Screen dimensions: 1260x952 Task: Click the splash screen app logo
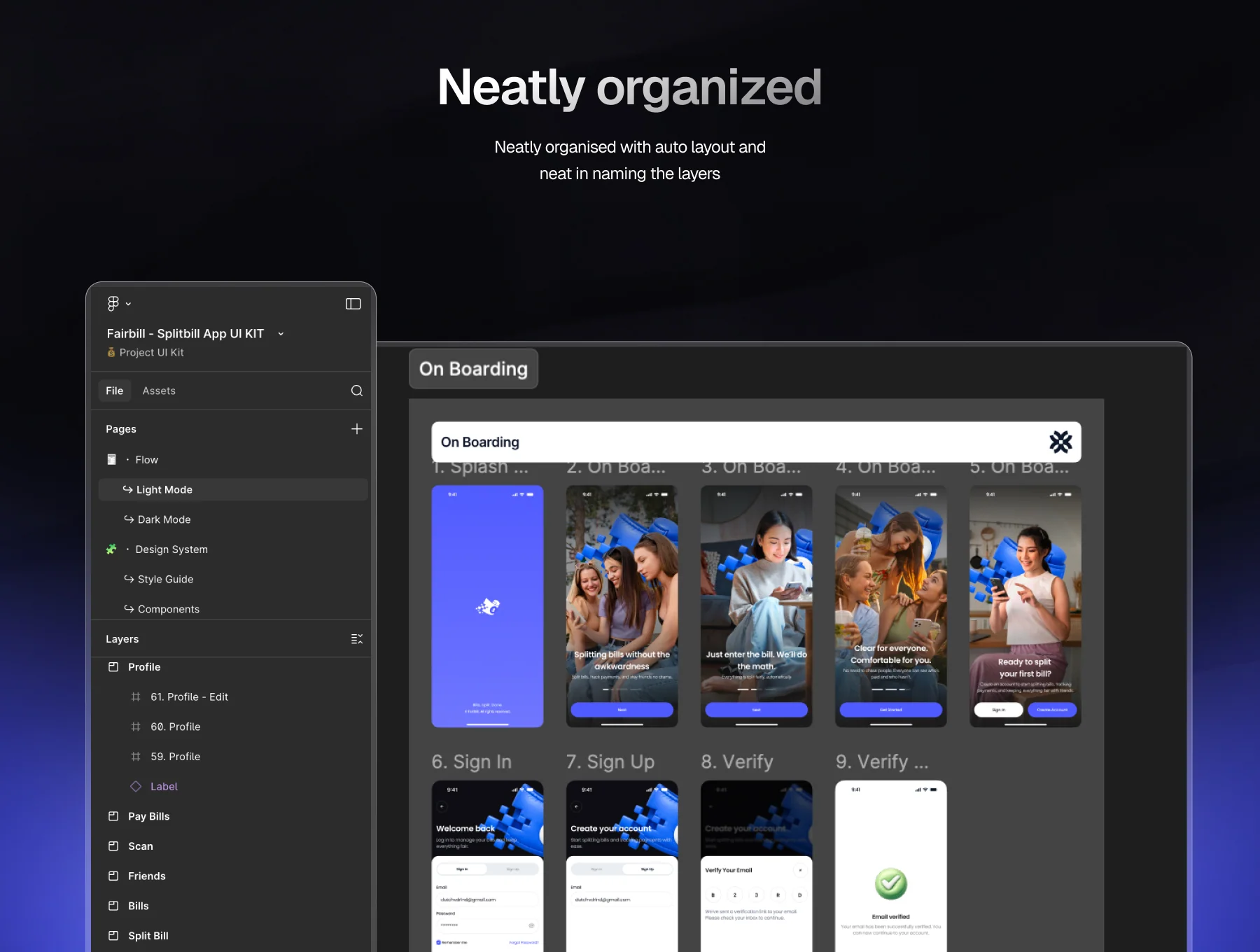[488, 607]
